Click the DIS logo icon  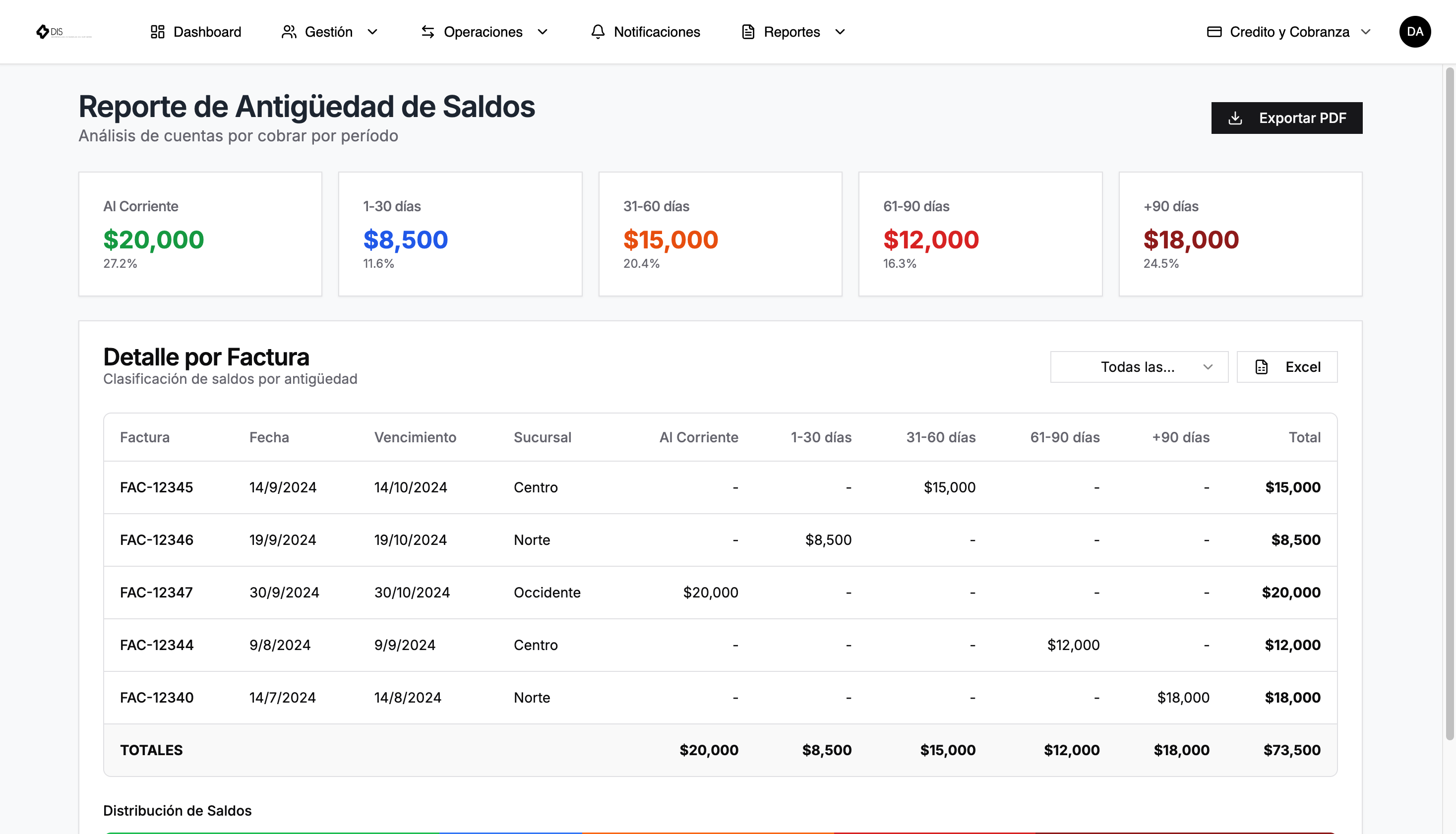click(x=43, y=32)
